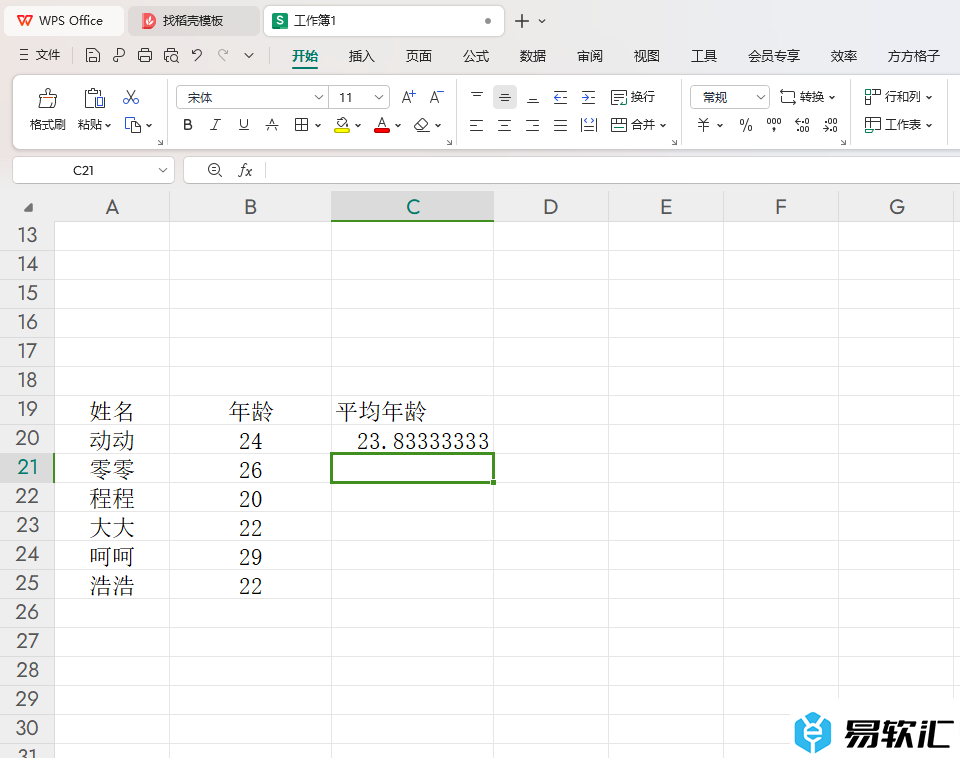
Task: Align text right
Action: pyautogui.click(x=533, y=126)
